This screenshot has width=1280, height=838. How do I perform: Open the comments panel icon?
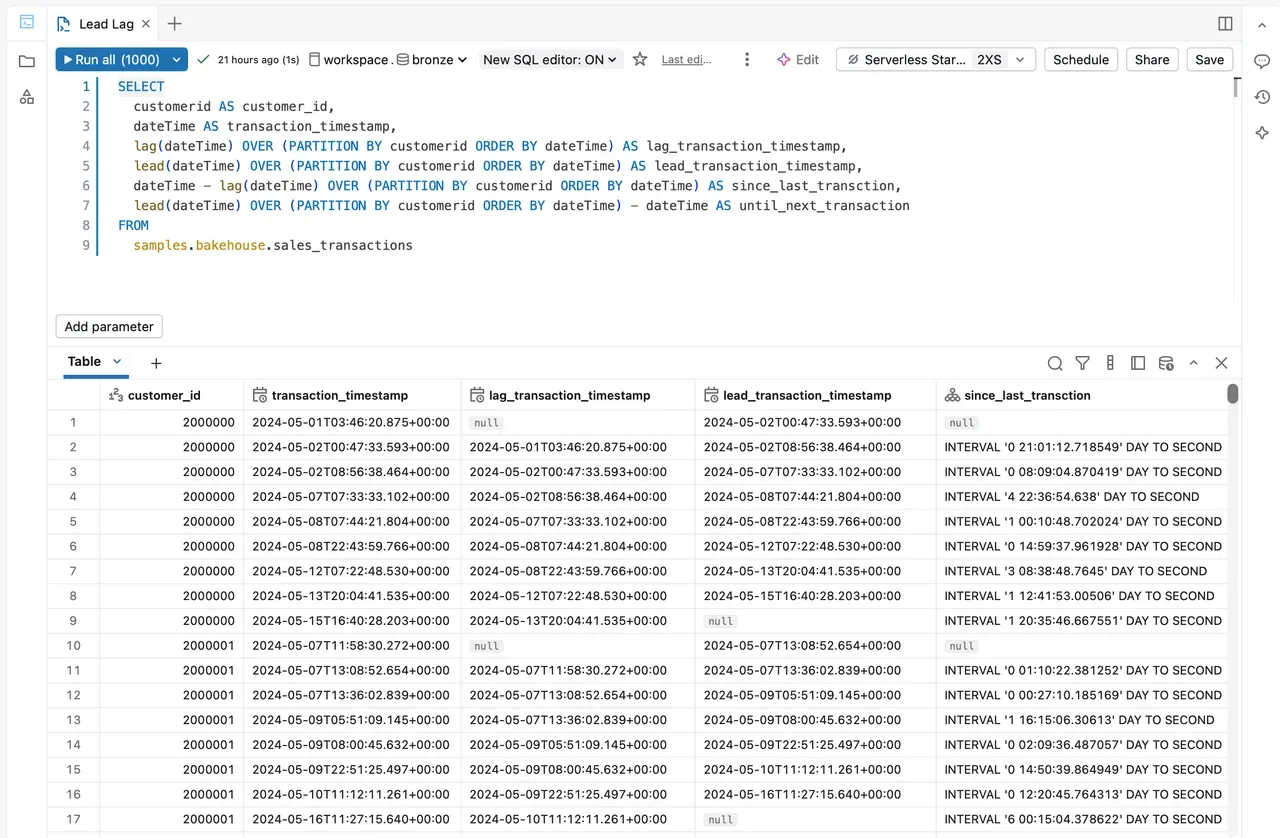pos(1262,61)
